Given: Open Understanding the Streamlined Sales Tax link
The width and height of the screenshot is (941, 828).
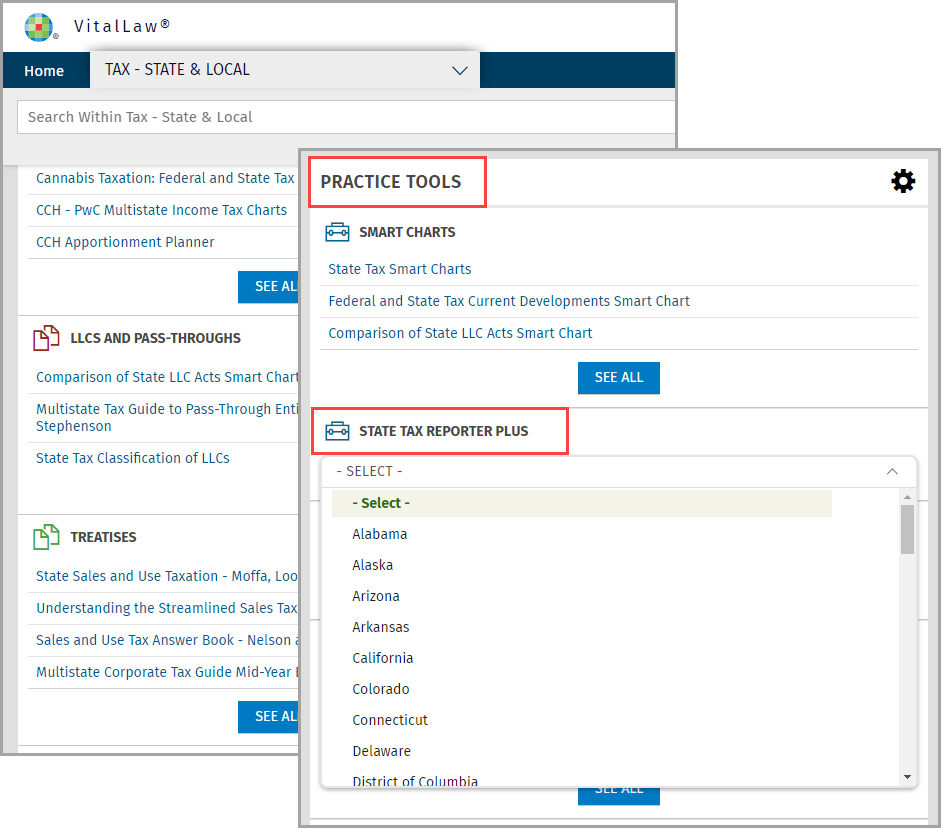Looking at the screenshot, I should [167, 608].
